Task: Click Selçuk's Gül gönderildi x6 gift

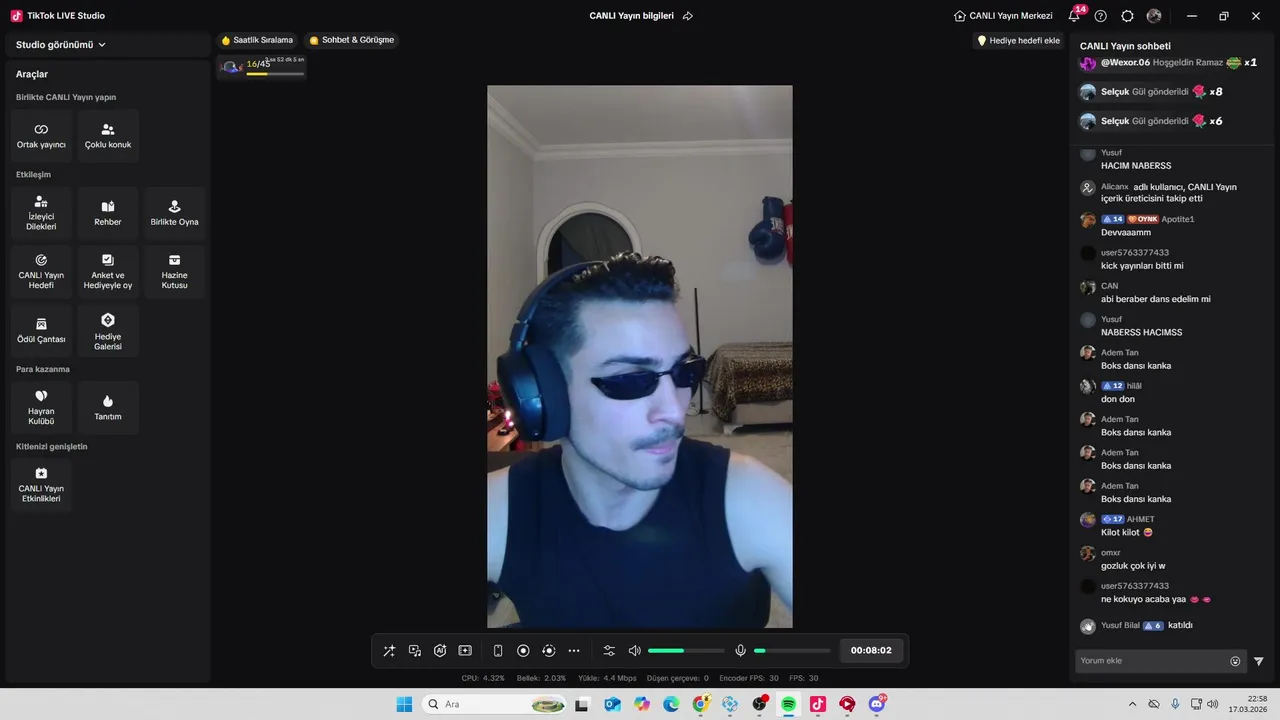Action: [x=1152, y=121]
